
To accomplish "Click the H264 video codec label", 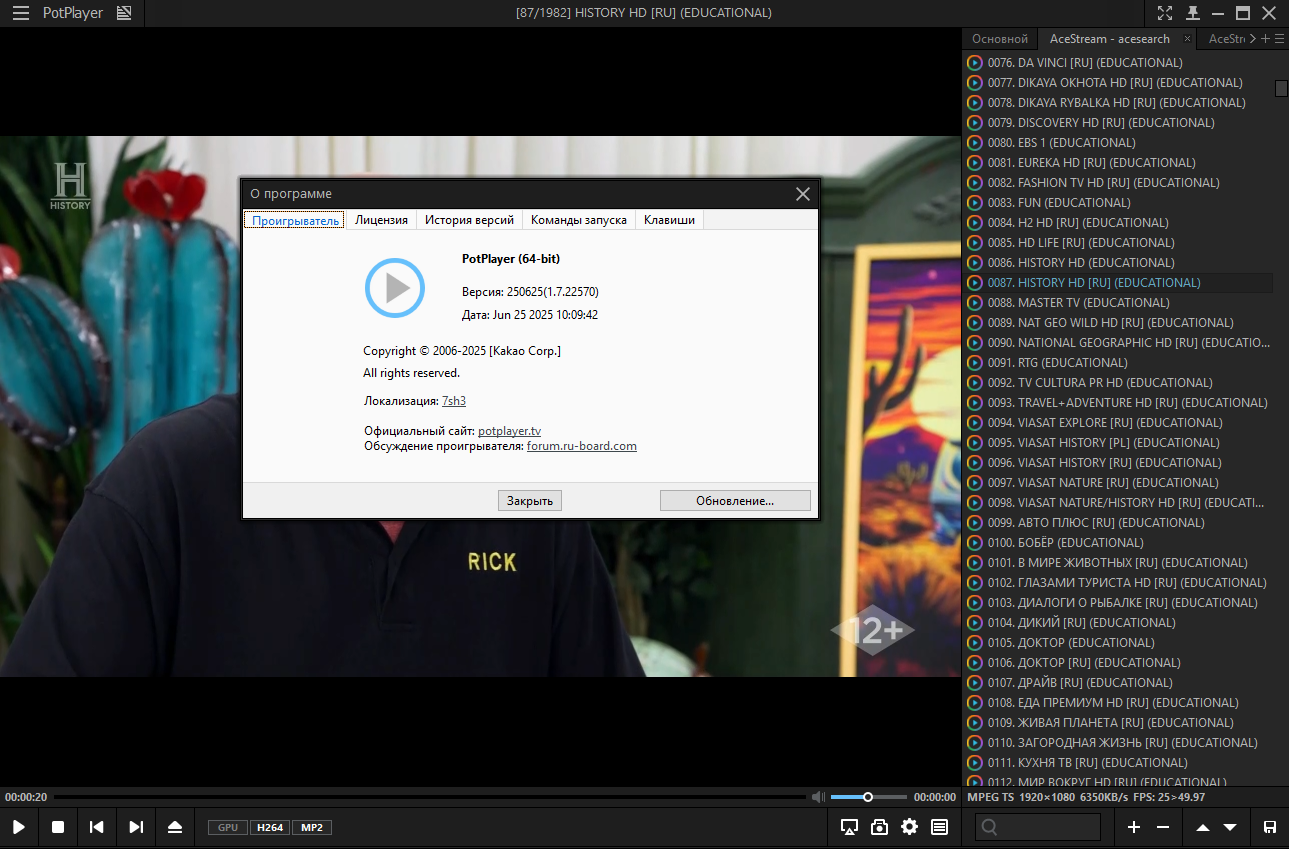I will 270,828.
